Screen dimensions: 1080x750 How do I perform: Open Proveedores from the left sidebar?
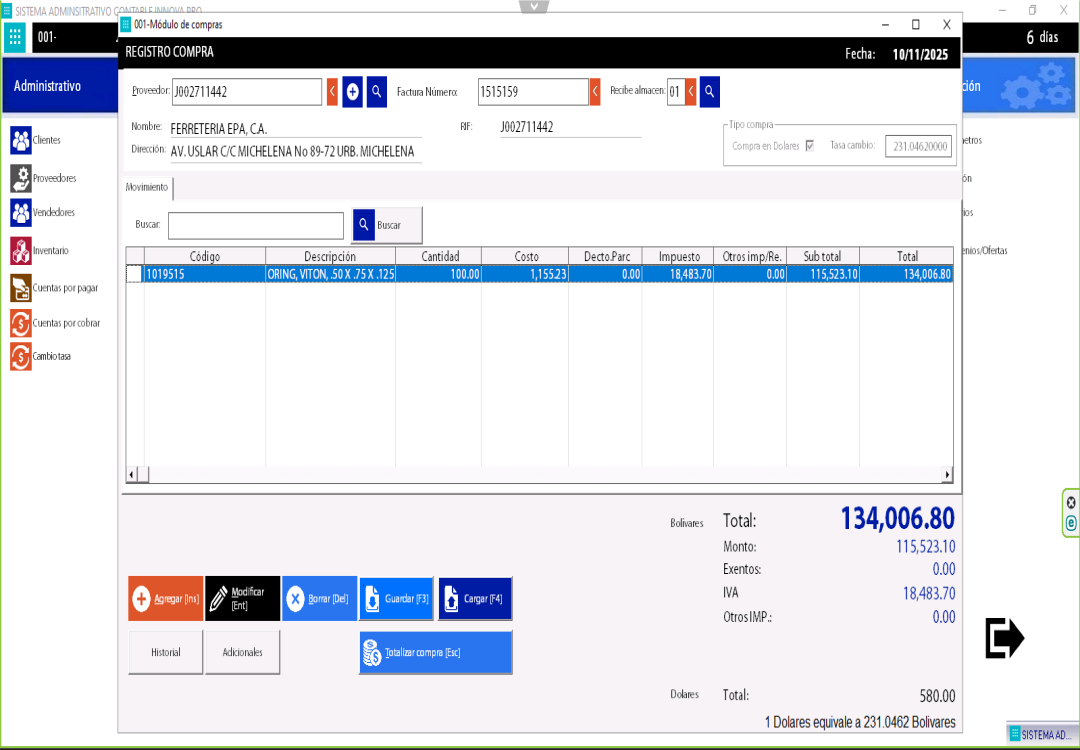pos(20,178)
